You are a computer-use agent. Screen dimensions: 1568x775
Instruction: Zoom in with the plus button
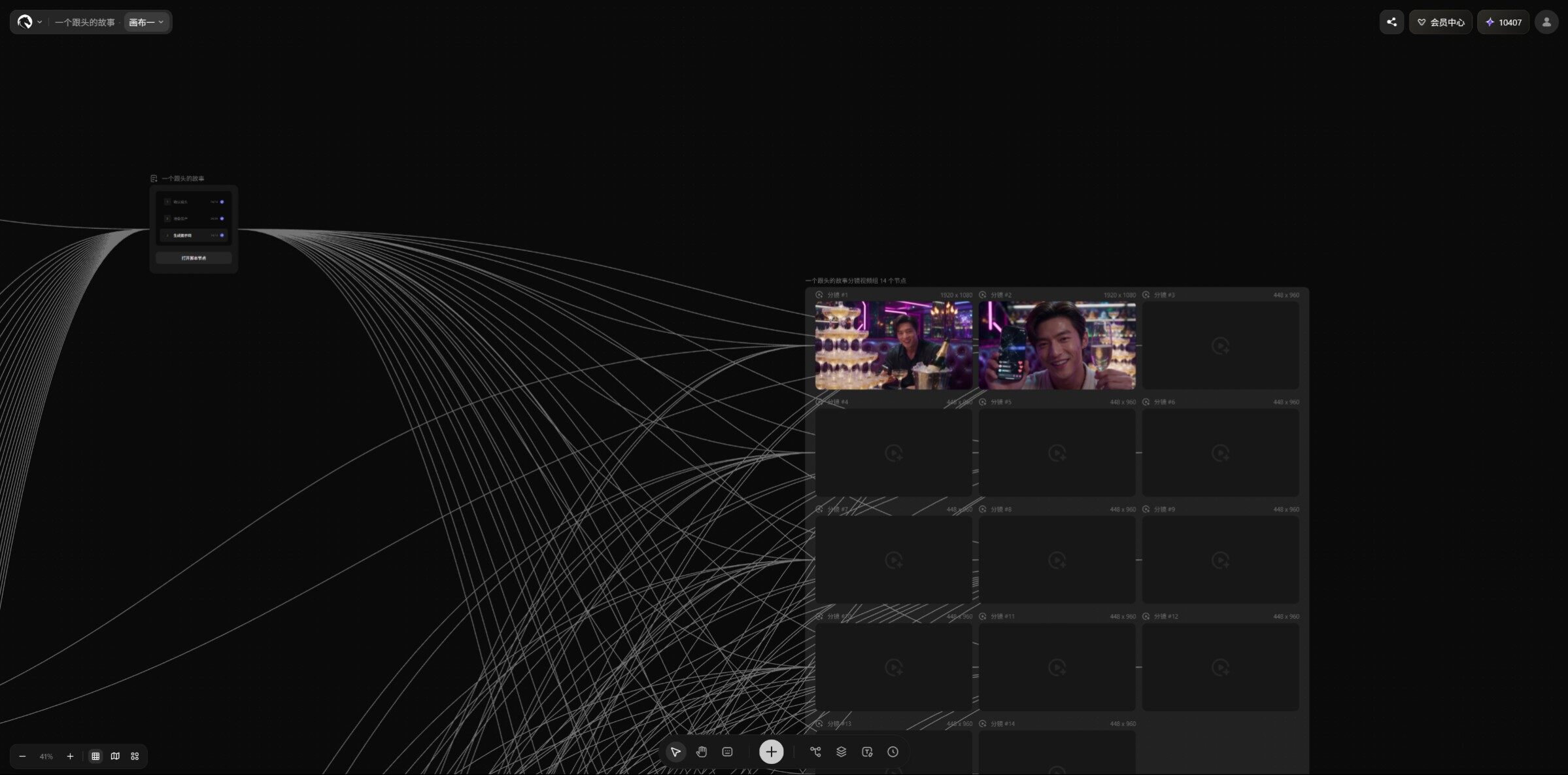pyautogui.click(x=70, y=756)
